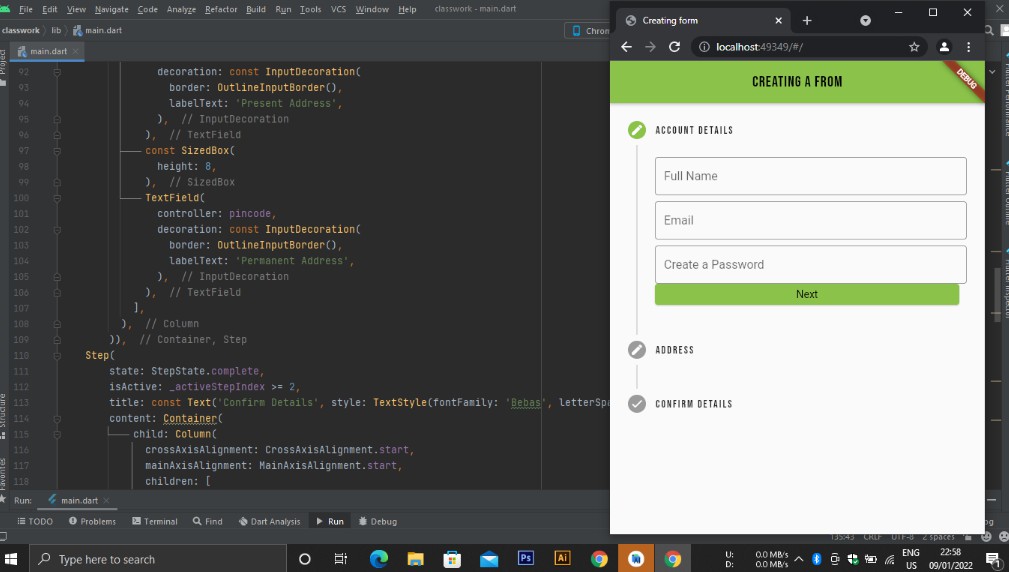The image size is (1009, 572).
Task: Click the taskbar search box
Action: [x=158, y=558]
